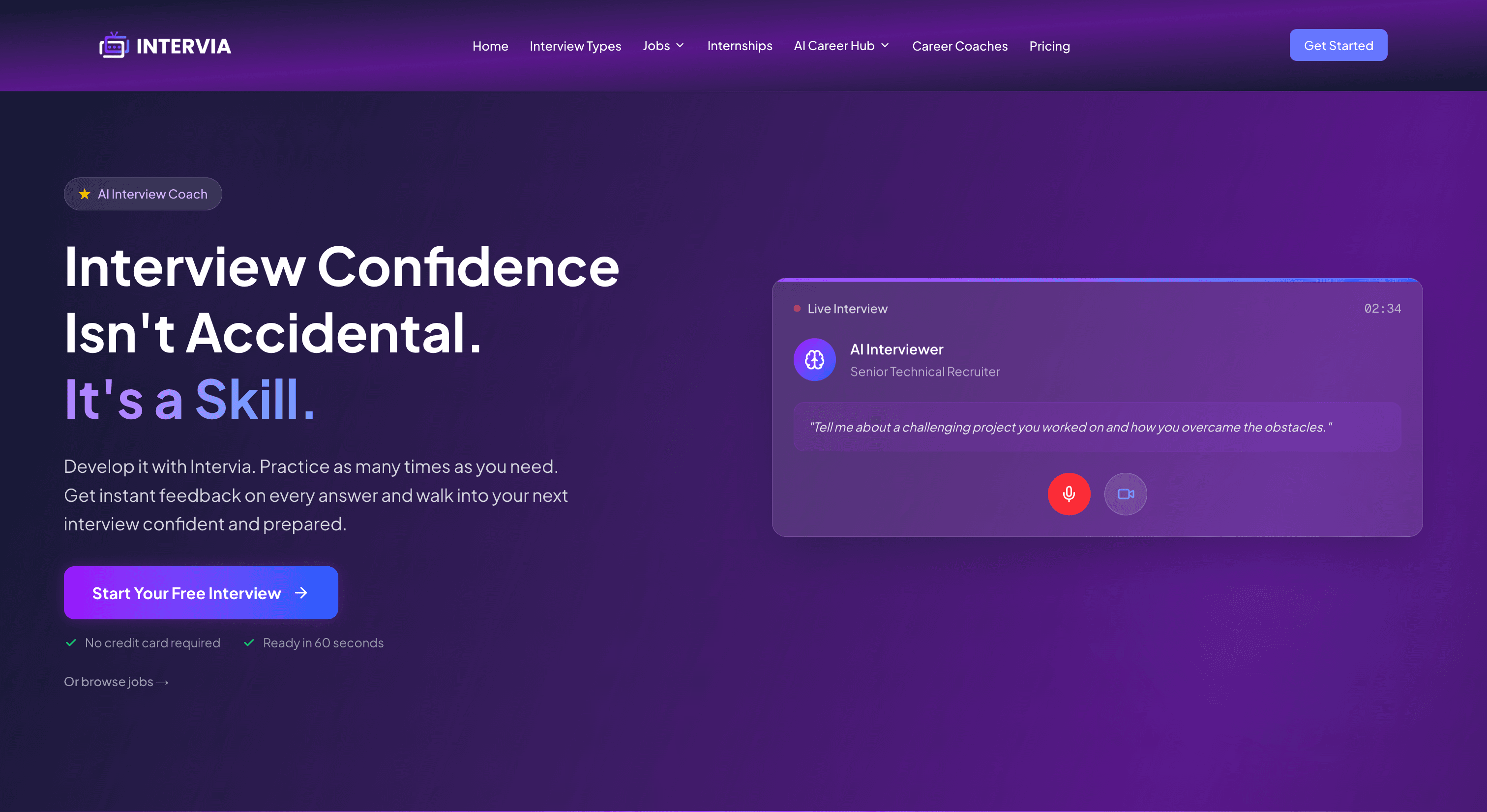
Task: Toggle the red microphone button
Action: pyautogui.click(x=1069, y=494)
